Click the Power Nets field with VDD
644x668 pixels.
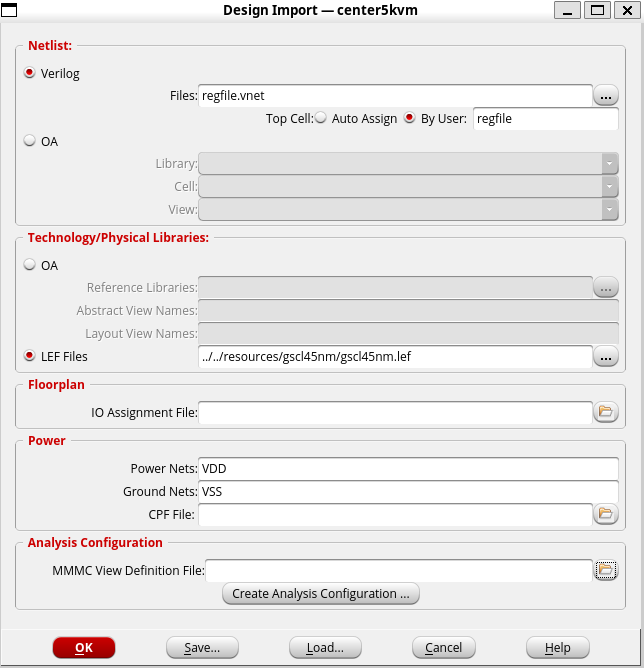click(408, 469)
